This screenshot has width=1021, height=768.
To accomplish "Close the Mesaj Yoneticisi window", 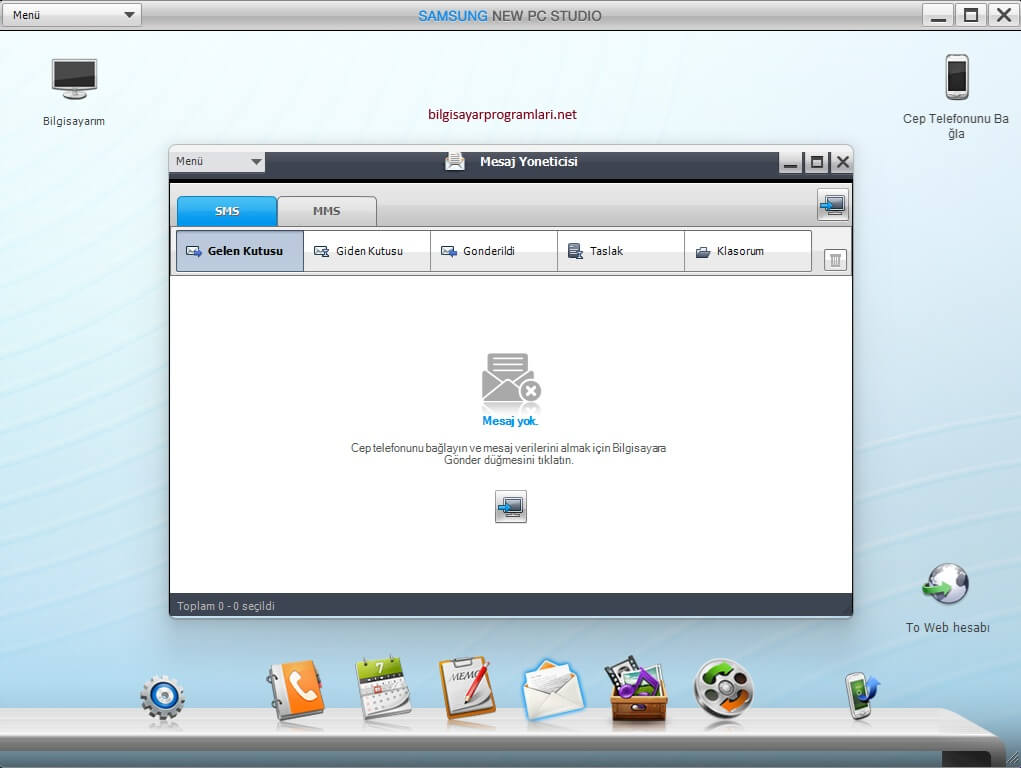I will pos(842,162).
